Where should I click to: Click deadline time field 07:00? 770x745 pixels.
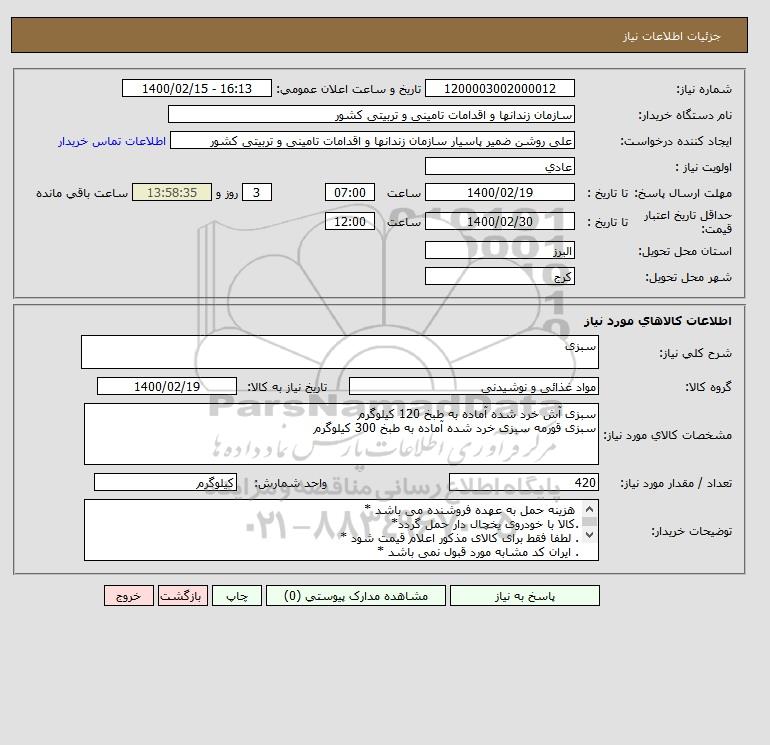pos(350,193)
